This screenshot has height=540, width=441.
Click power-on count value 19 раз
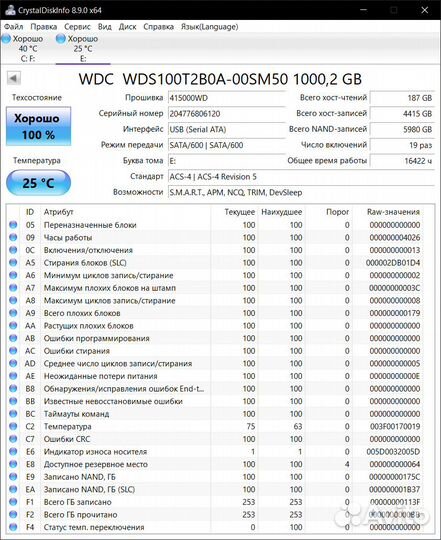coord(402,145)
